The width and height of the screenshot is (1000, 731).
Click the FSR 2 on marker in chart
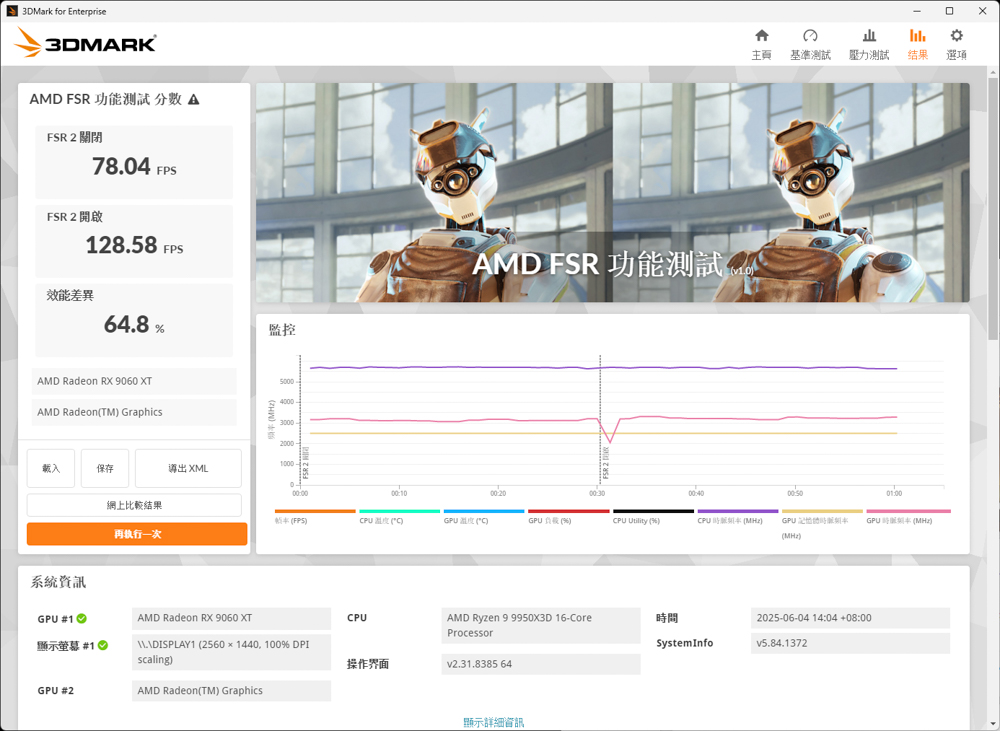point(605,462)
